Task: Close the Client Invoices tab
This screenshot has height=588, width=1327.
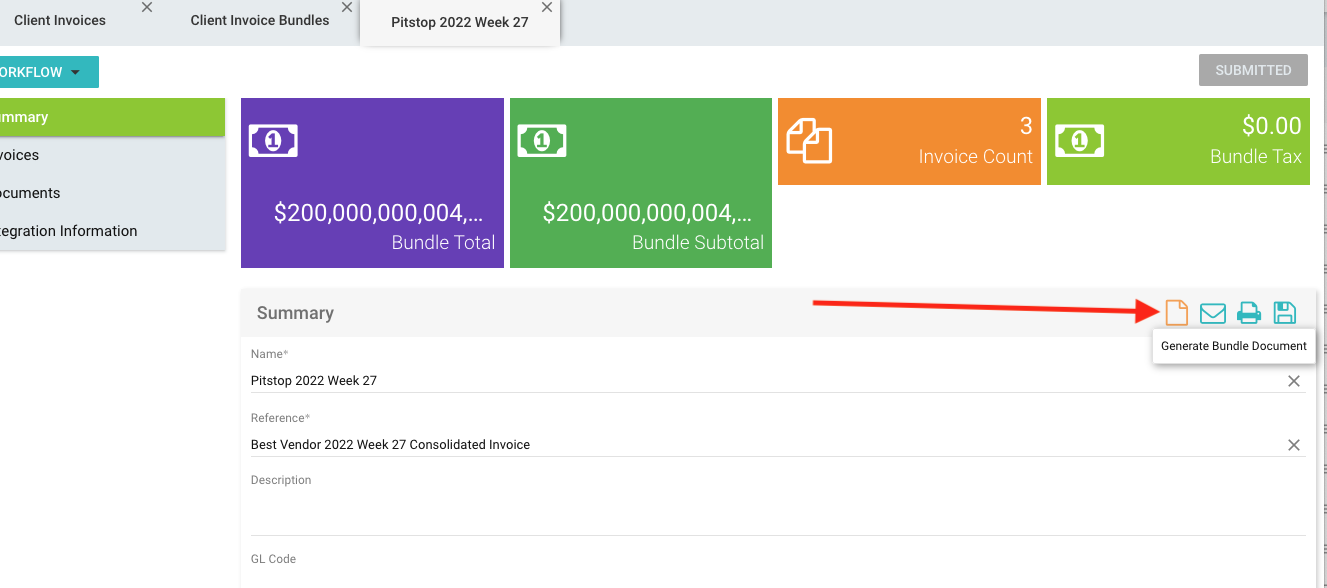Action: click(x=147, y=8)
